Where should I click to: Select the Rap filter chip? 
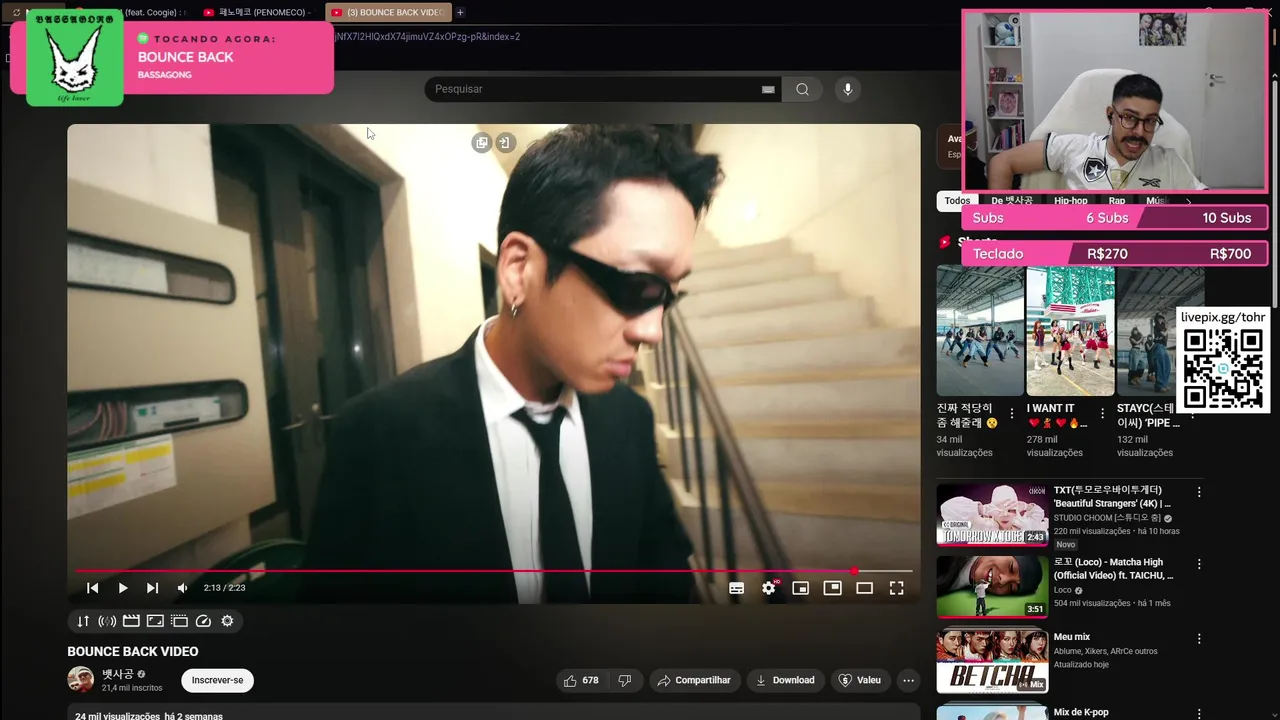pyautogui.click(x=1117, y=201)
